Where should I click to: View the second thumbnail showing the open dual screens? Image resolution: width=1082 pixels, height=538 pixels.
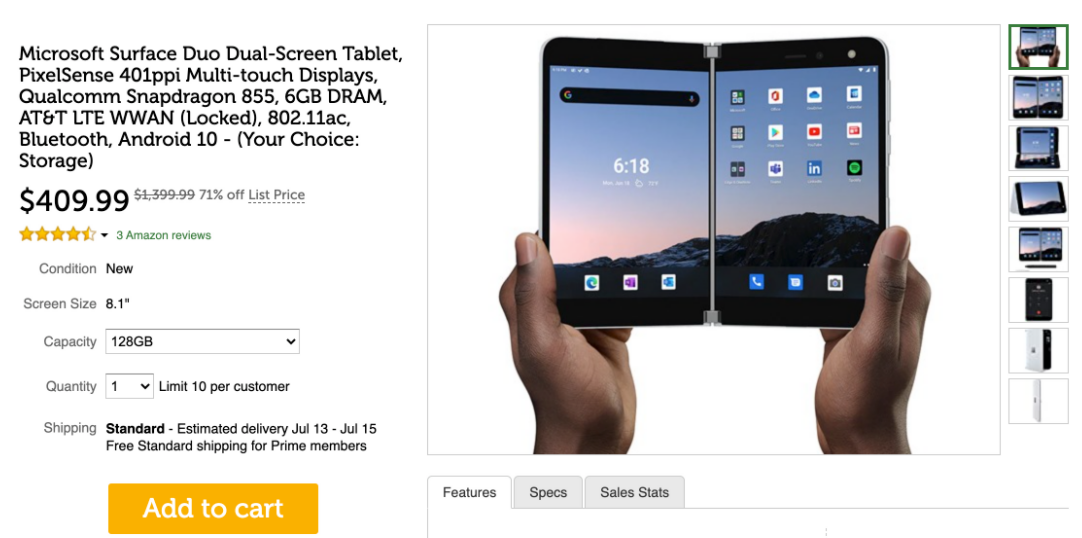click(1038, 97)
